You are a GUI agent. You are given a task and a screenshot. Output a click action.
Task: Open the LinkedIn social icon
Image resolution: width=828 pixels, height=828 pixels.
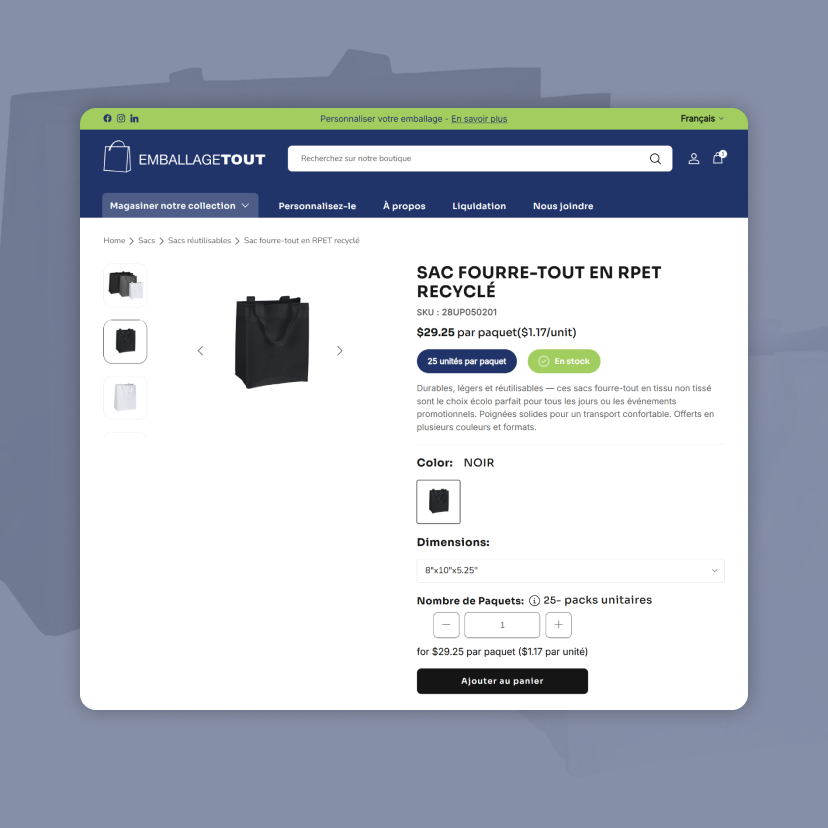(135, 118)
